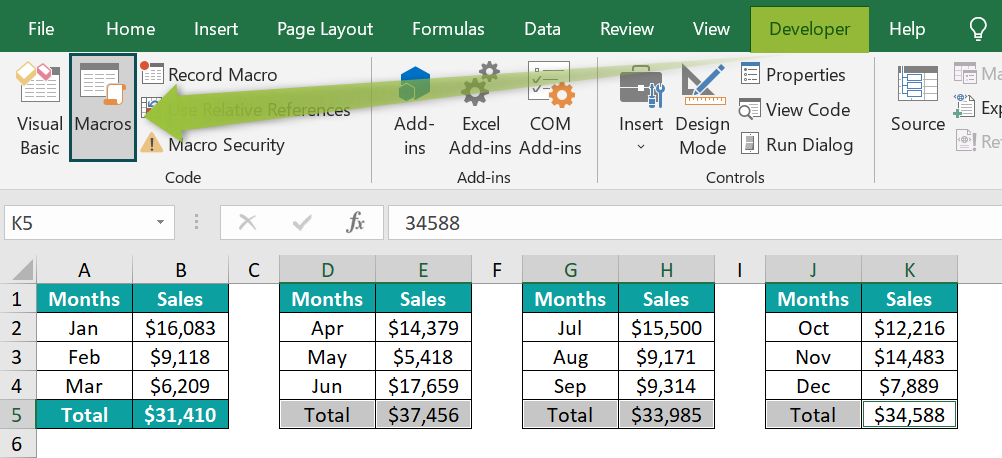Switch to the Insert ribbon tab
This screenshot has width=1002, height=458.
(x=216, y=29)
